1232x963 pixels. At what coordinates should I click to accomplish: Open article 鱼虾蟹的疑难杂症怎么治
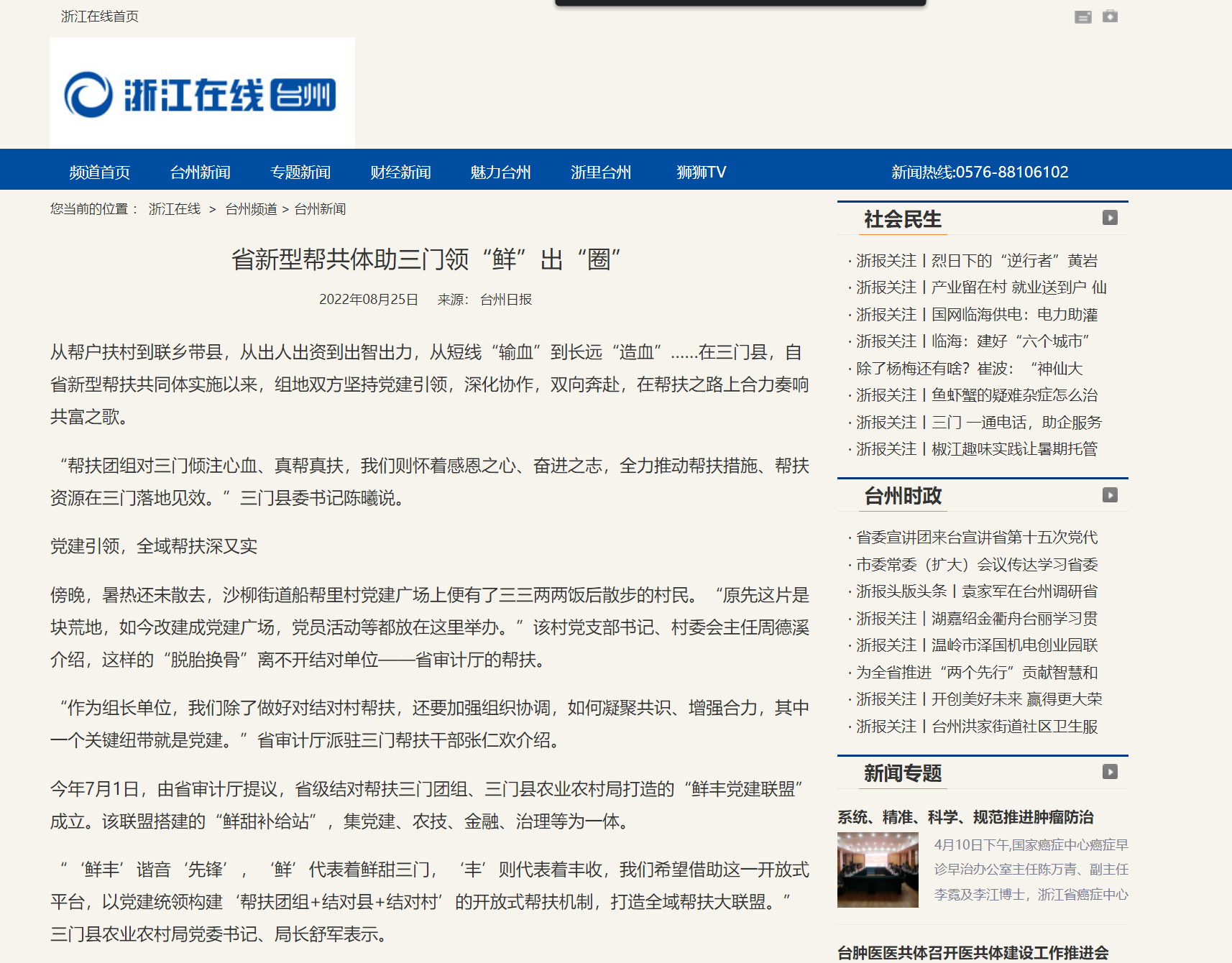coord(977,395)
